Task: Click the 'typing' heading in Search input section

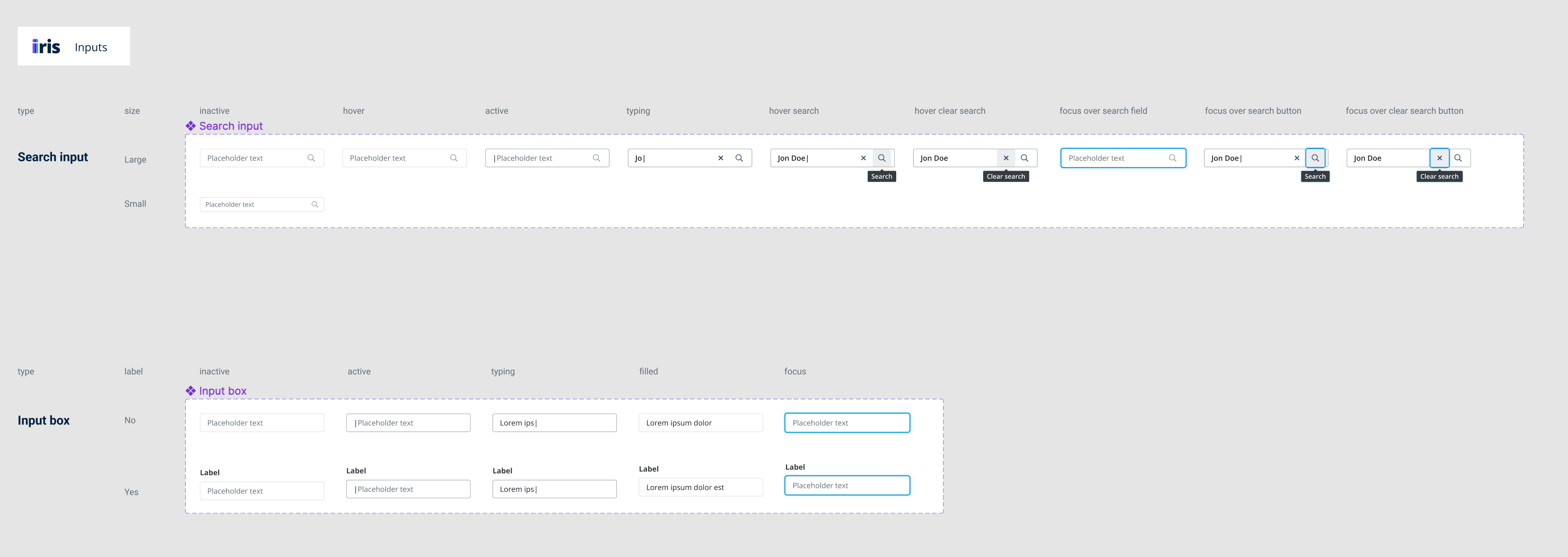Action: pyautogui.click(x=638, y=111)
